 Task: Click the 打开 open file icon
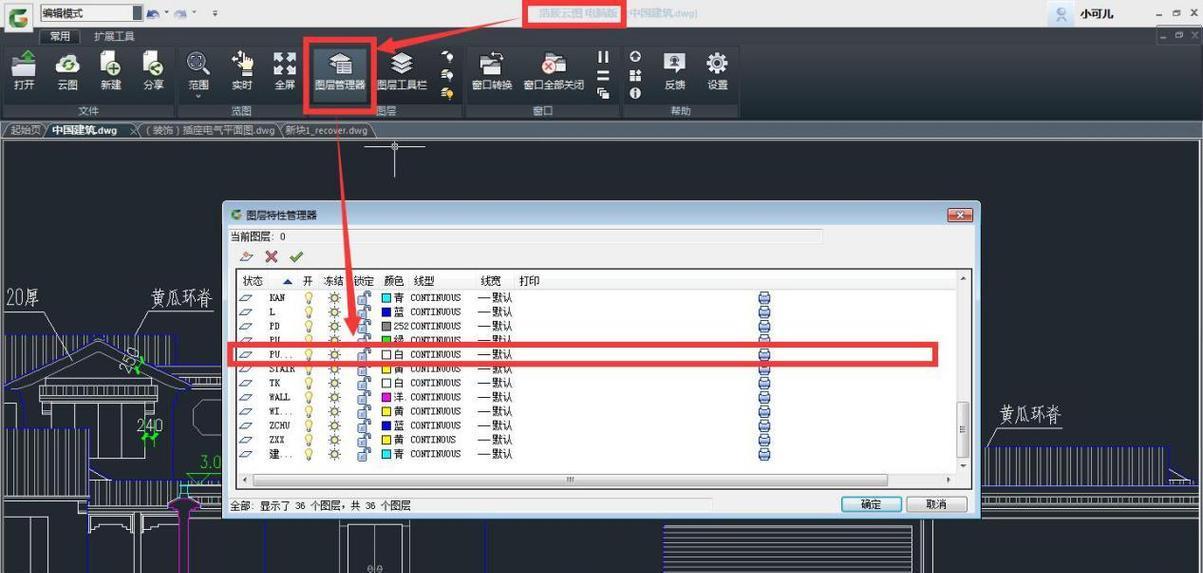coord(24,71)
